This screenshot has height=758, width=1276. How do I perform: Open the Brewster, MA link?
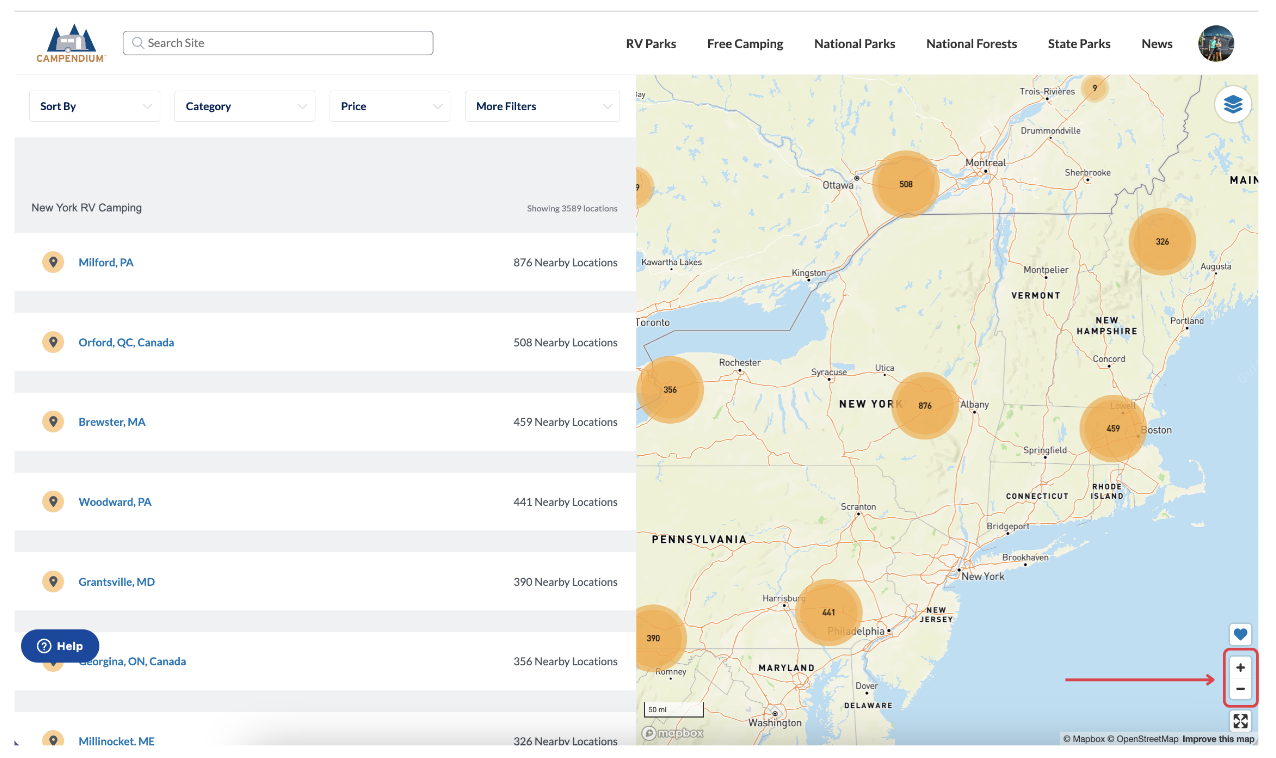pyautogui.click(x=112, y=423)
